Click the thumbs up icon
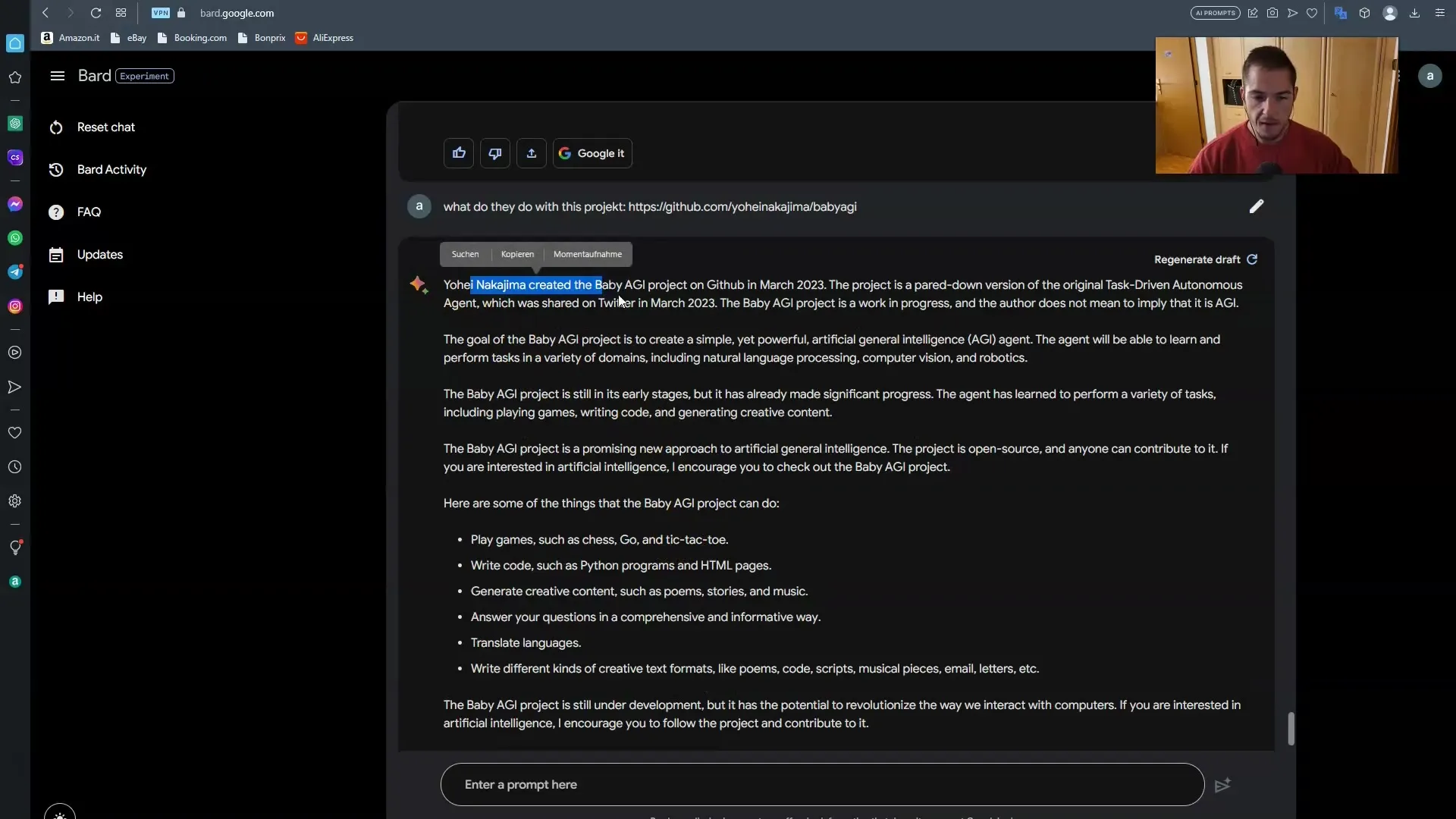1456x819 pixels. [x=459, y=152]
